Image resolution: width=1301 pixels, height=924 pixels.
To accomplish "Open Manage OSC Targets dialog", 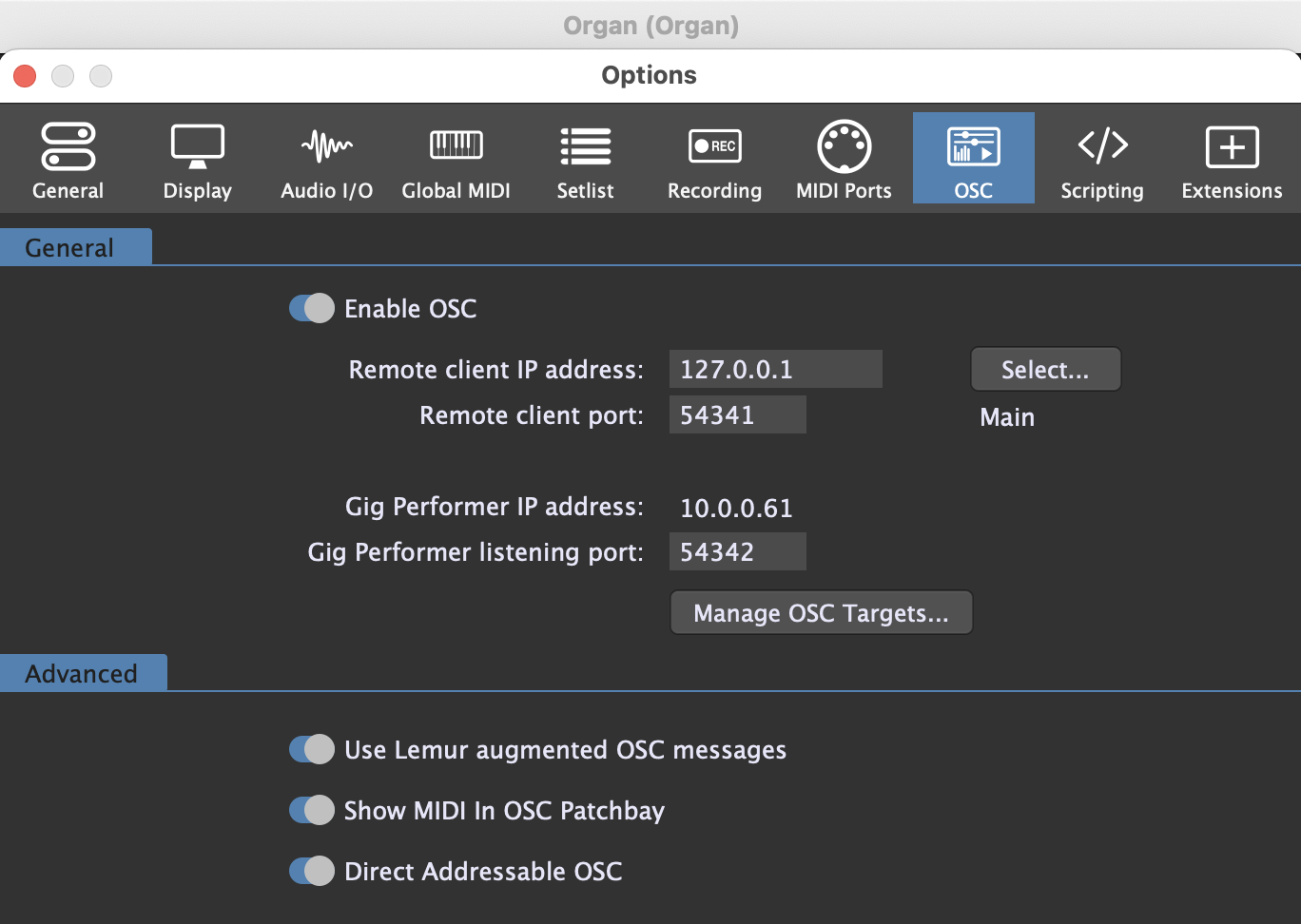I will (x=821, y=613).
